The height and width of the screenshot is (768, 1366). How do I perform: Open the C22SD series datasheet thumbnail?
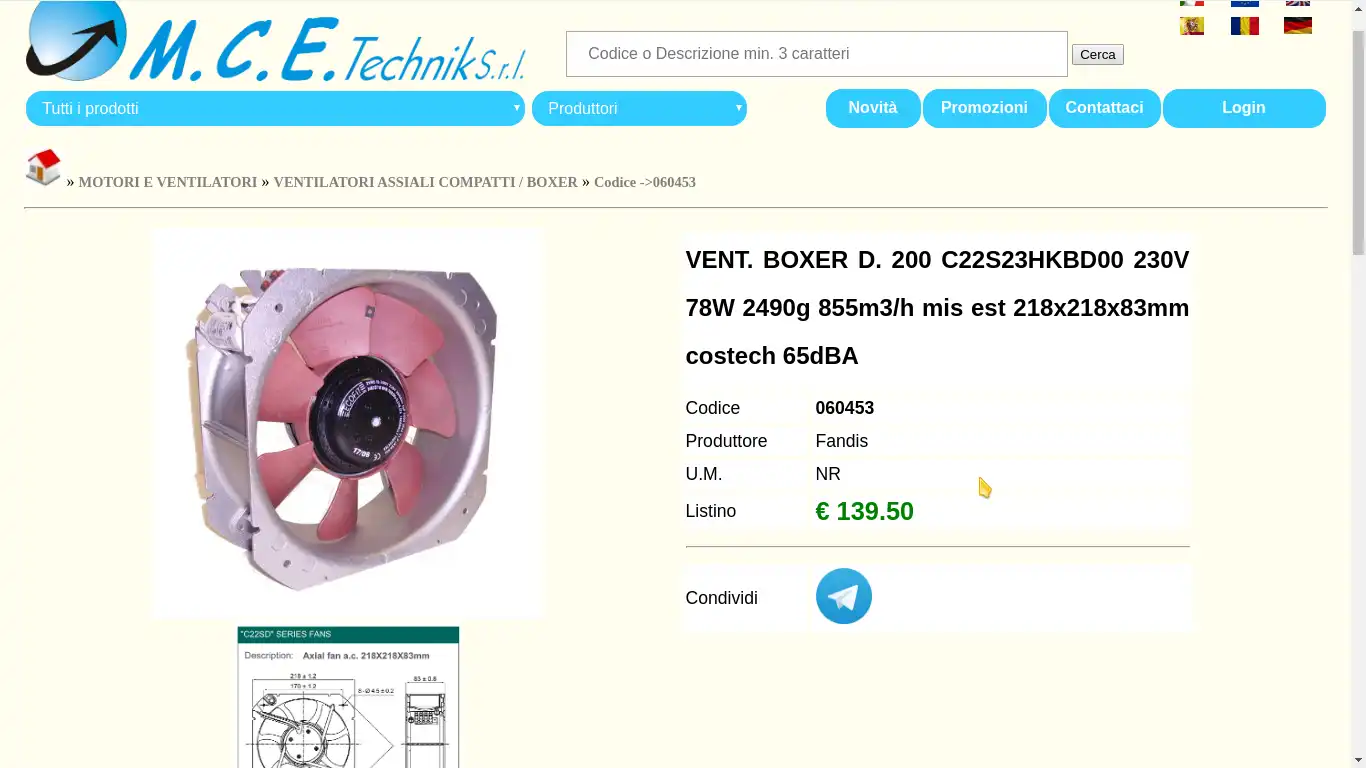pyautogui.click(x=348, y=697)
